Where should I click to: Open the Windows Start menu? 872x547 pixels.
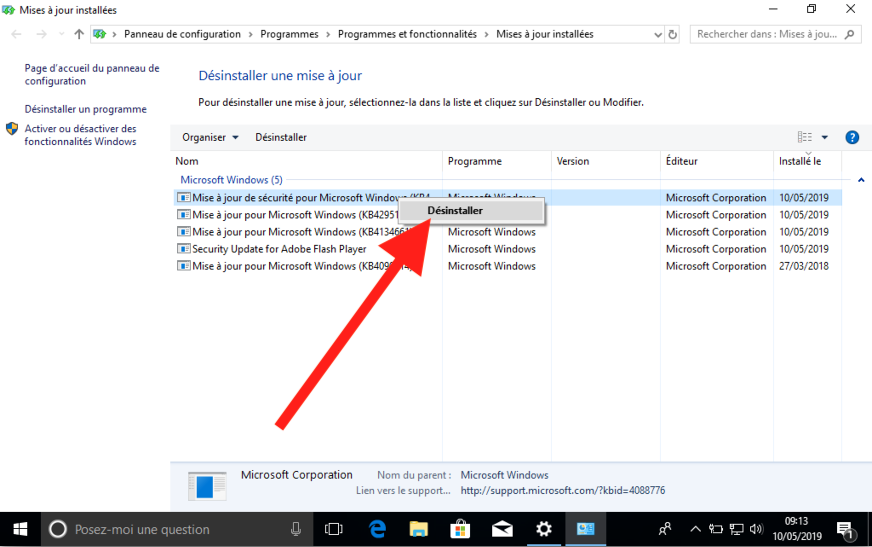20,529
